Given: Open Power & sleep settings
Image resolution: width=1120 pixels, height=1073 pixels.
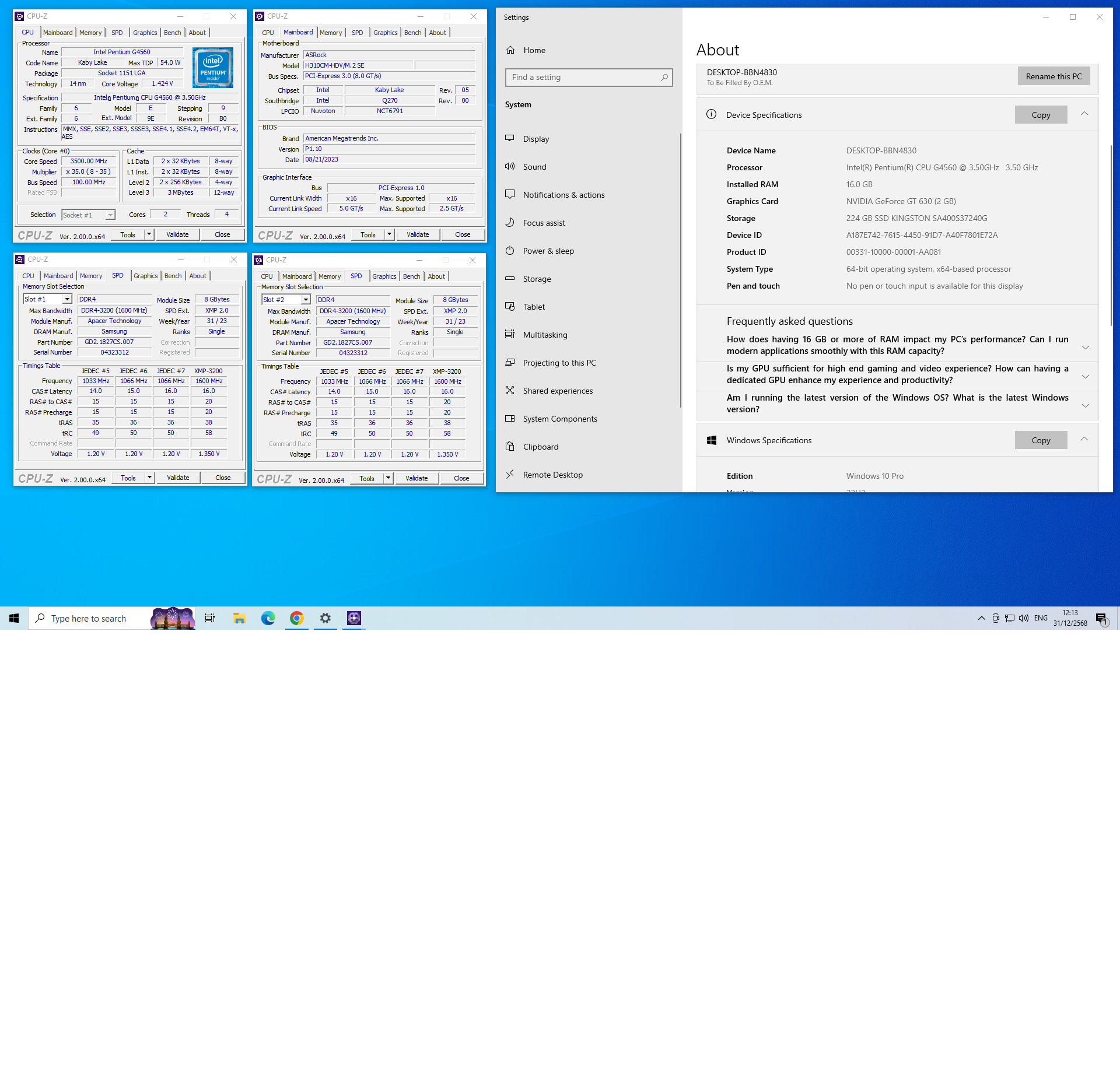Looking at the screenshot, I should tap(548, 251).
